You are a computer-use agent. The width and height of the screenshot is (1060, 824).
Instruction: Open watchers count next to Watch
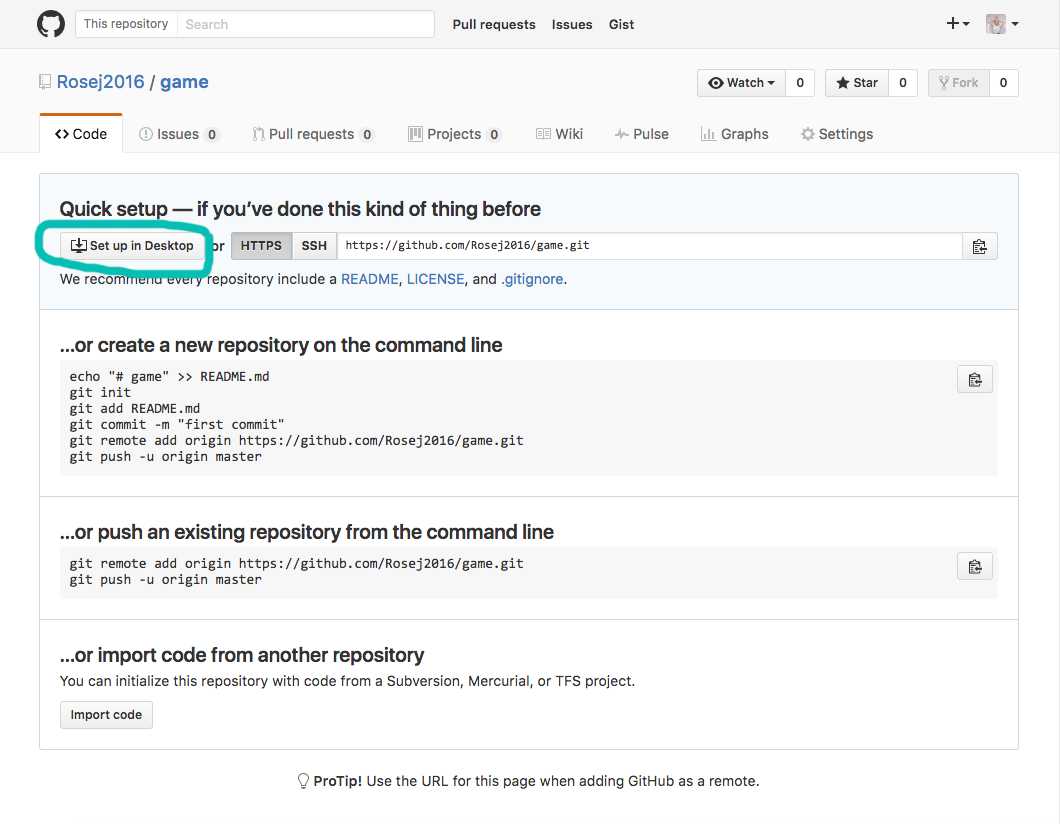coord(800,82)
